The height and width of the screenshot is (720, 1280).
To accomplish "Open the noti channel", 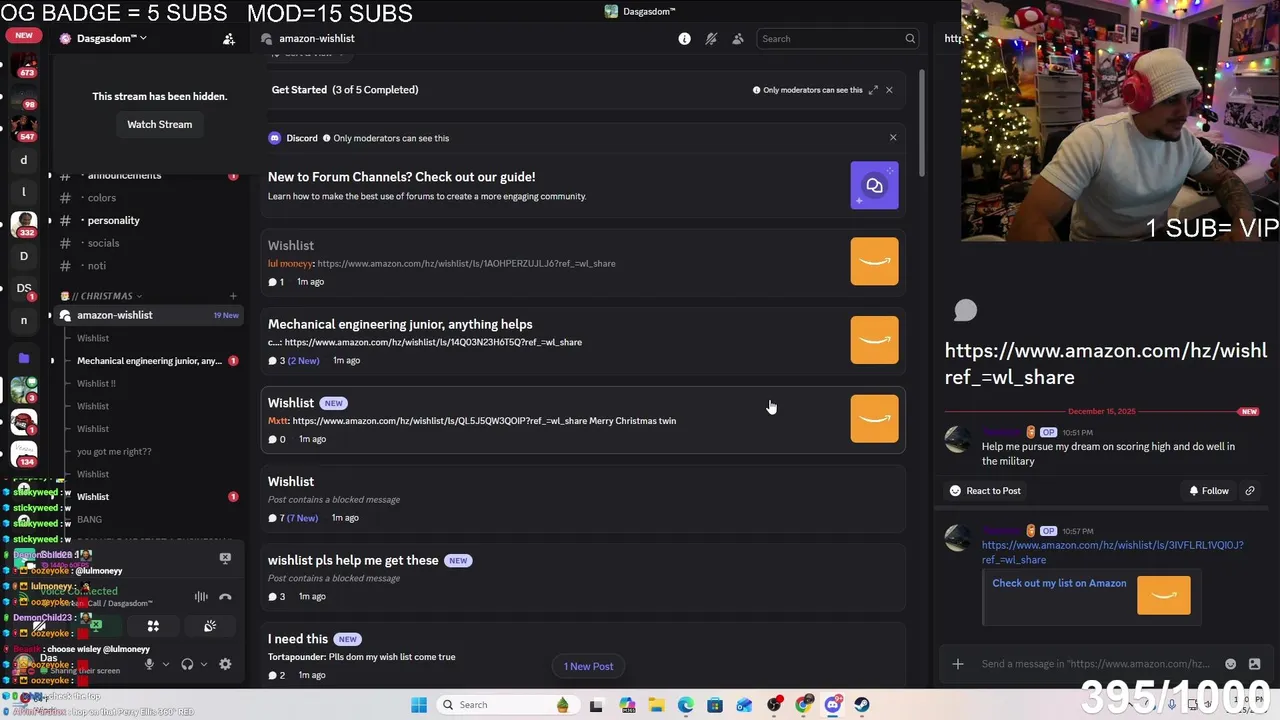I will pyautogui.click(x=148, y=266).
